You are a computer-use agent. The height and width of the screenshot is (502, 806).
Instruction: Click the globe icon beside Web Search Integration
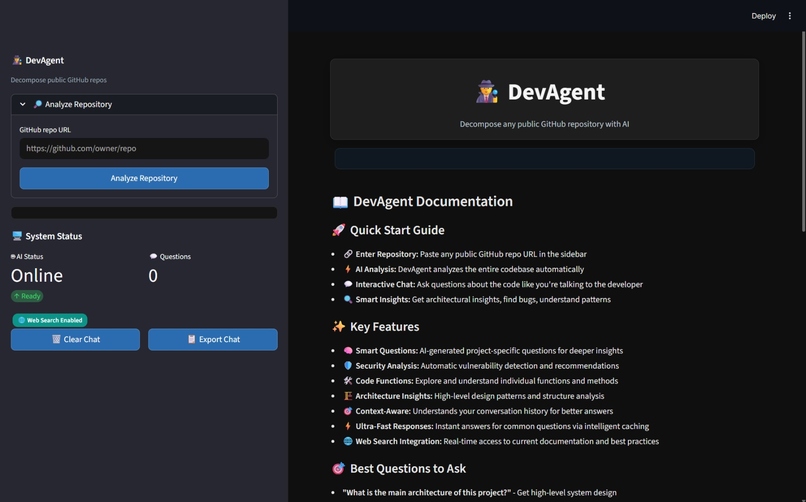(x=348, y=441)
